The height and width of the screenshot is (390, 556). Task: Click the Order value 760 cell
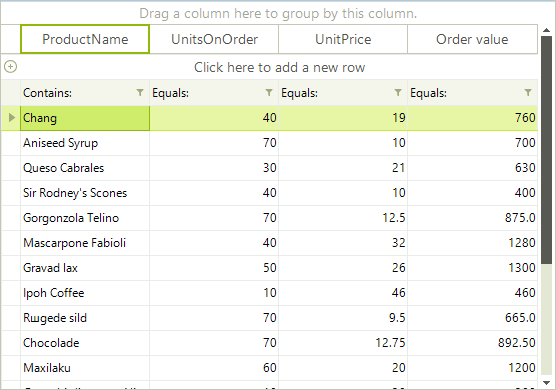(473, 118)
